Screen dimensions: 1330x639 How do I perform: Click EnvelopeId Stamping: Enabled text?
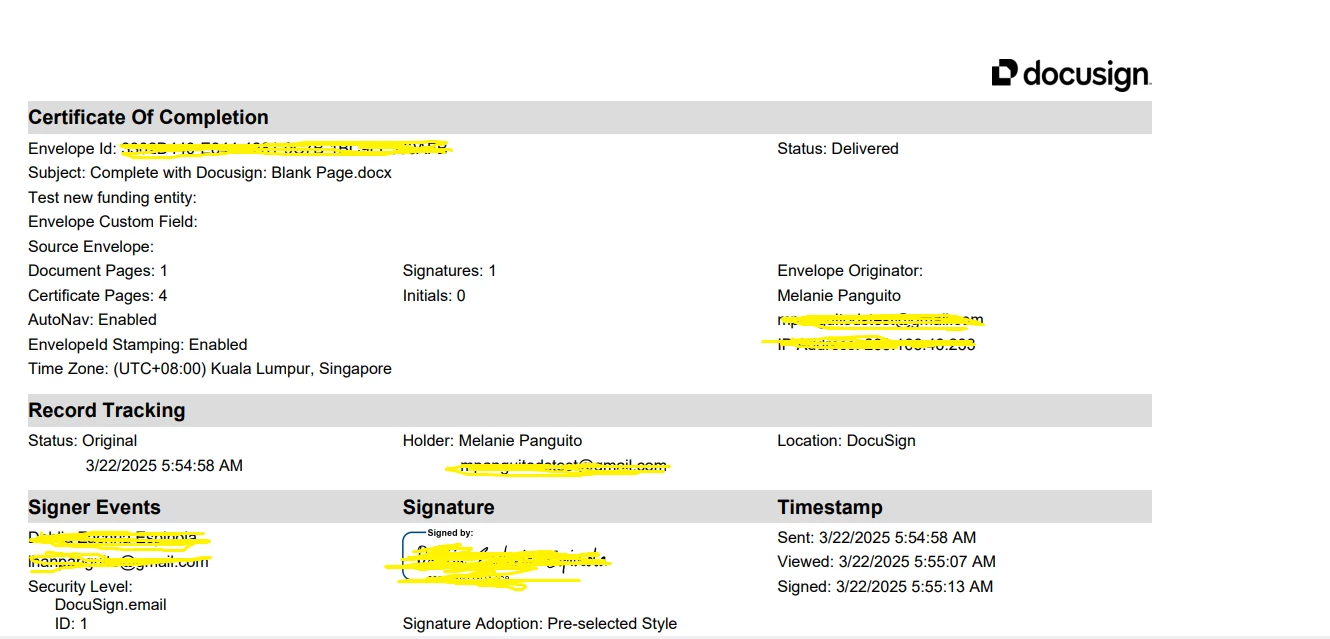[x=138, y=344]
